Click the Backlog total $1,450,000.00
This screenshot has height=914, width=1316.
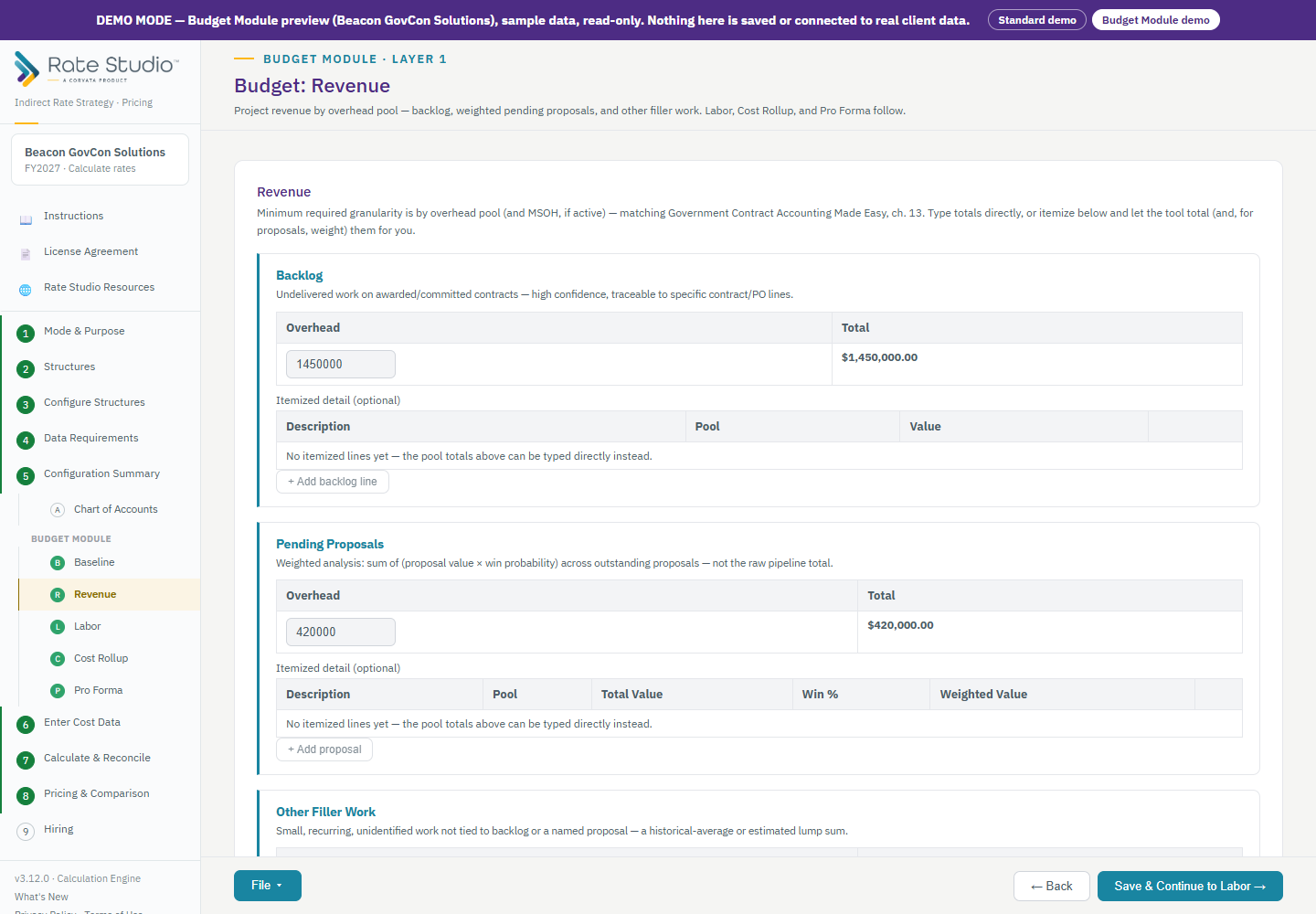[x=879, y=357]
